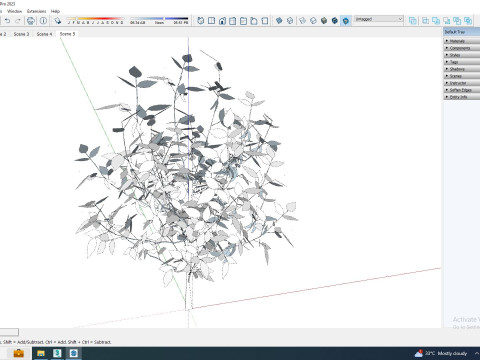Select the Right view icon
The image size is (480, 360).
[x=233, y=21]
